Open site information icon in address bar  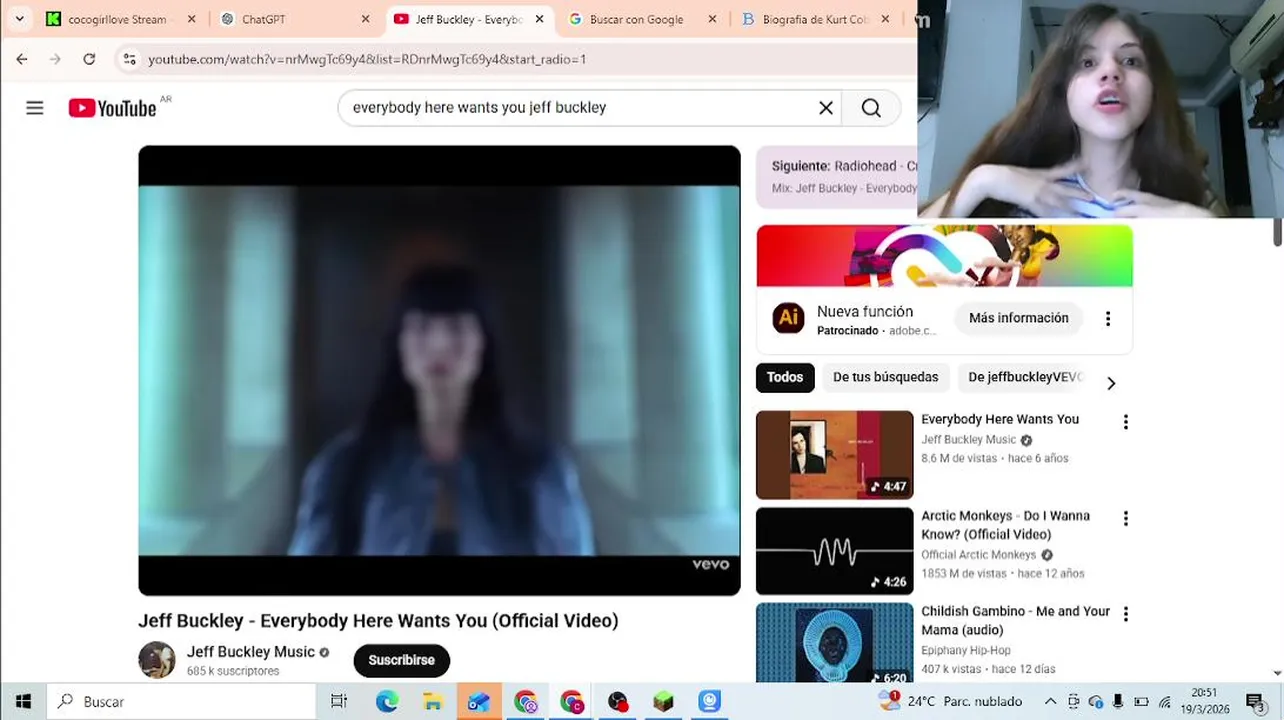(129, 59)
